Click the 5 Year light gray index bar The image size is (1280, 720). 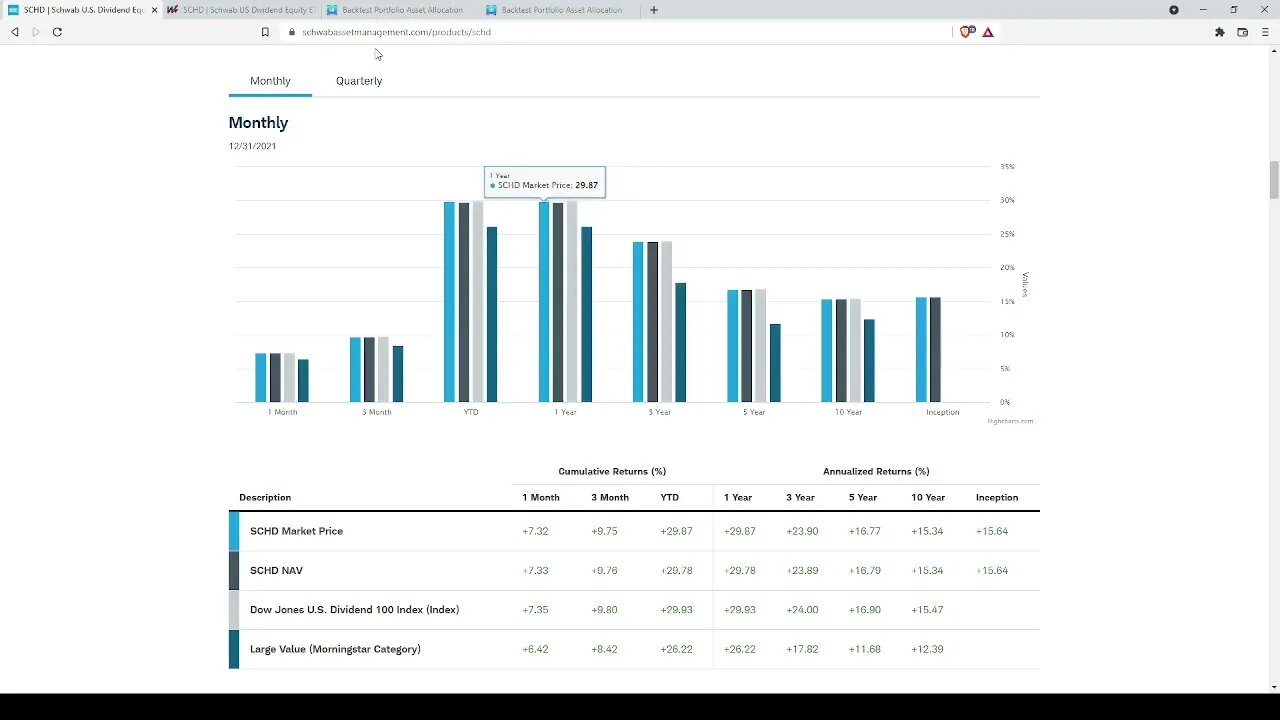tap(761, 346)
